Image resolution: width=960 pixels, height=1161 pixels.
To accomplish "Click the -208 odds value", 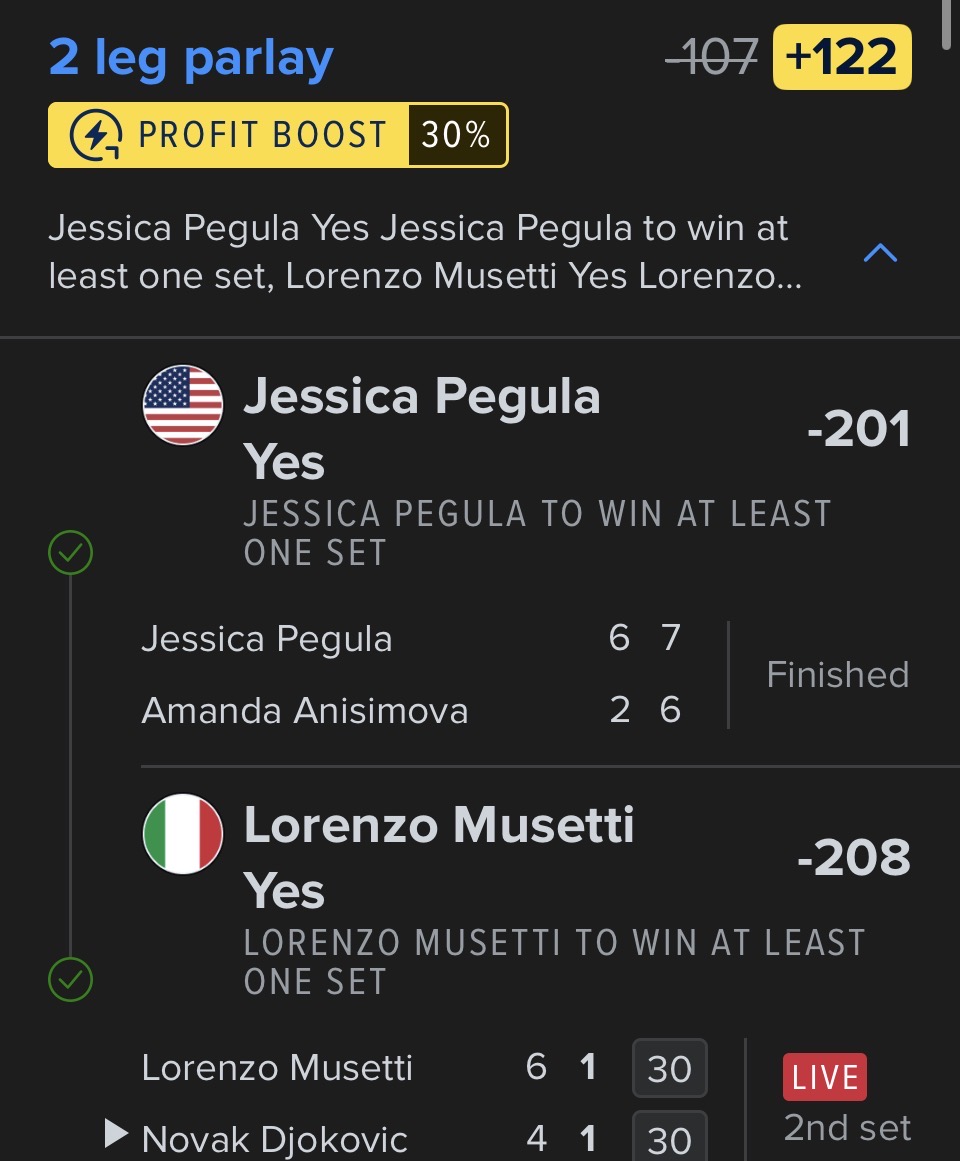I will coord(854,858).
